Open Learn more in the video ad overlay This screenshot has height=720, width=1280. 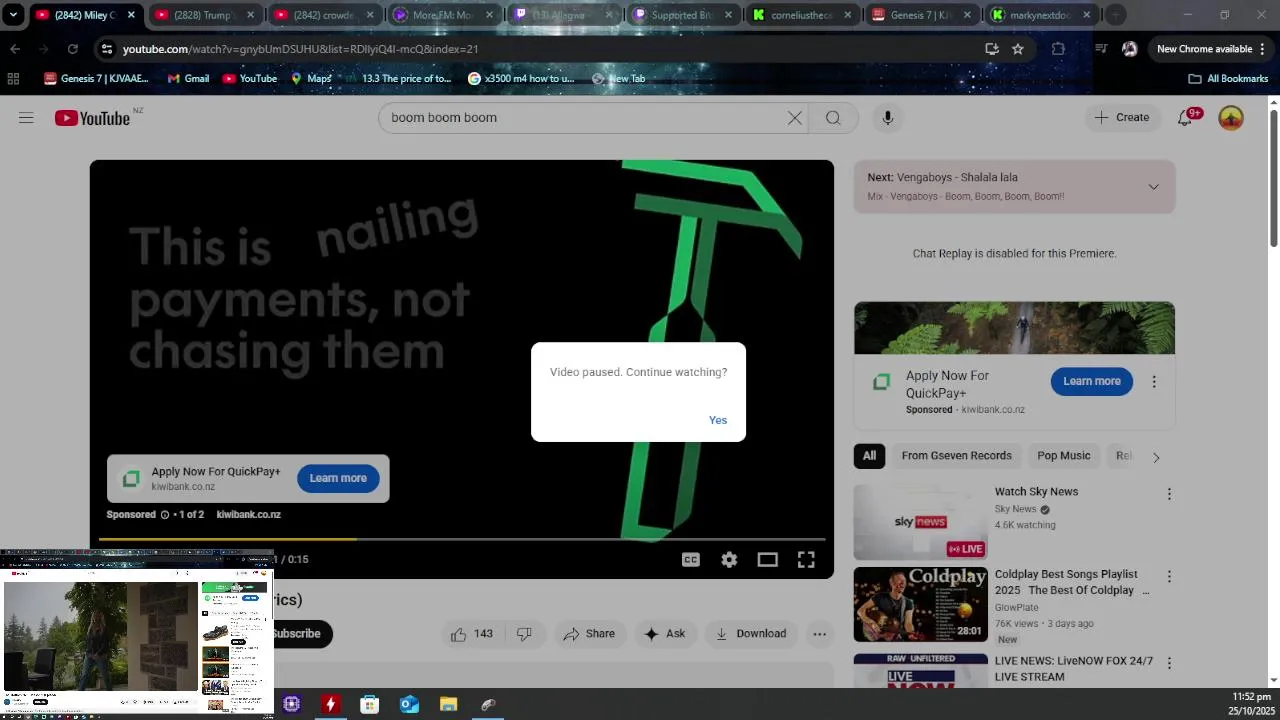tap(338, 478)
